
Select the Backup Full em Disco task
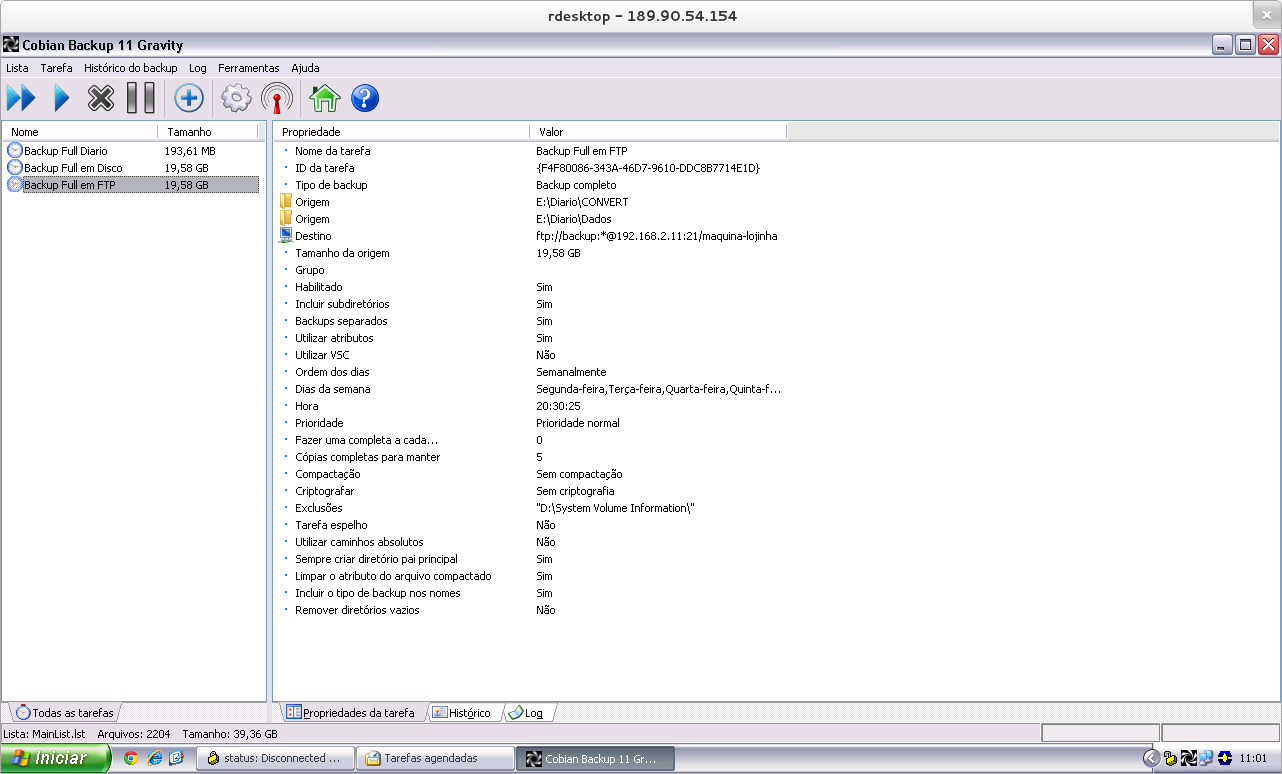74,167
